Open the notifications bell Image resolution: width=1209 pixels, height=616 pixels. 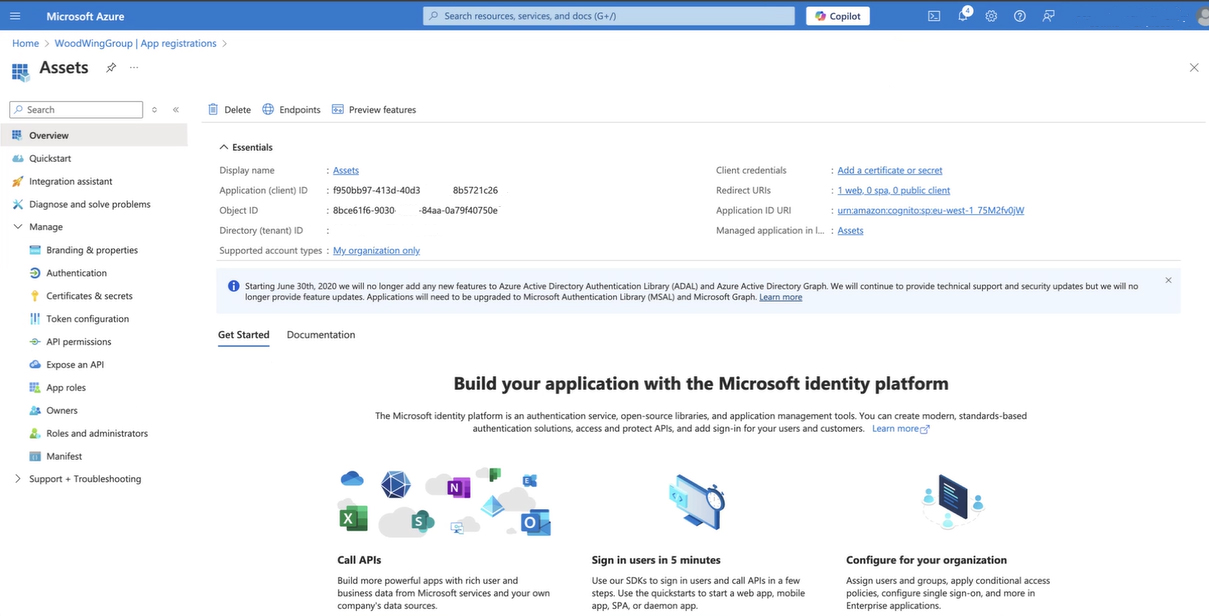[x=963, y=16]
